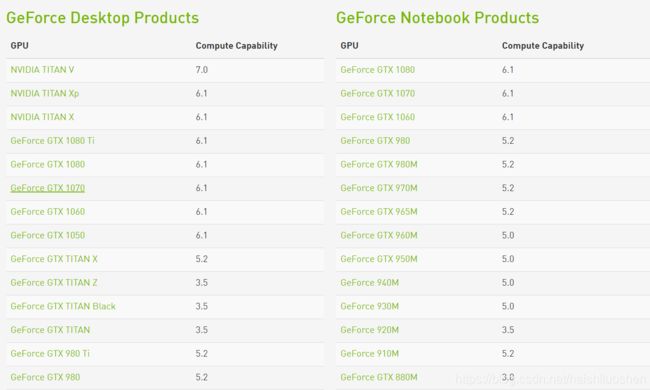650x390 pixels.
Task: Open underlined GeForce GTX 1070 desktop link
Action: pyautogui.click(x=48, y=188)
